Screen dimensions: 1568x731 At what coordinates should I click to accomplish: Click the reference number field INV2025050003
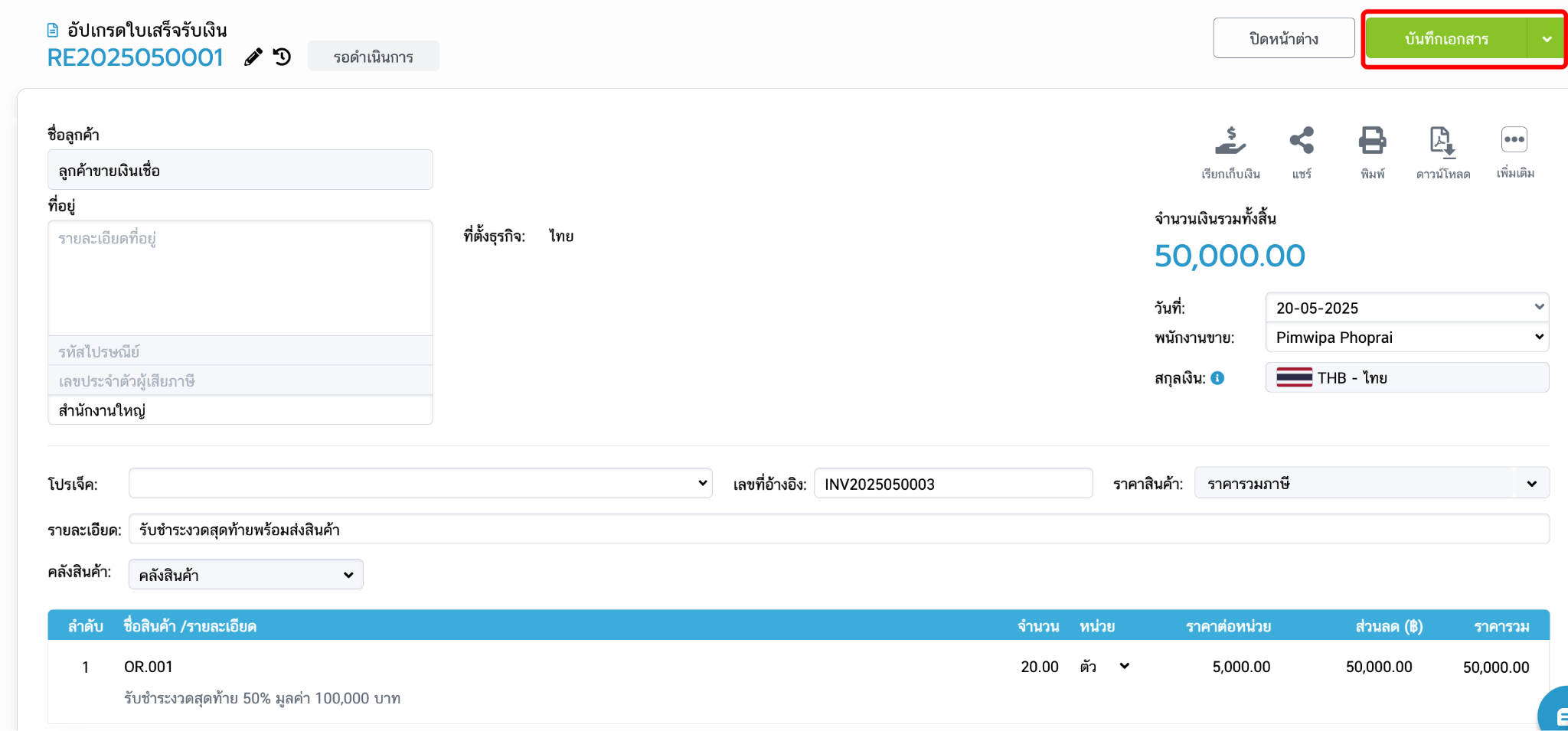pyautogui.click(x=953, y=484)
